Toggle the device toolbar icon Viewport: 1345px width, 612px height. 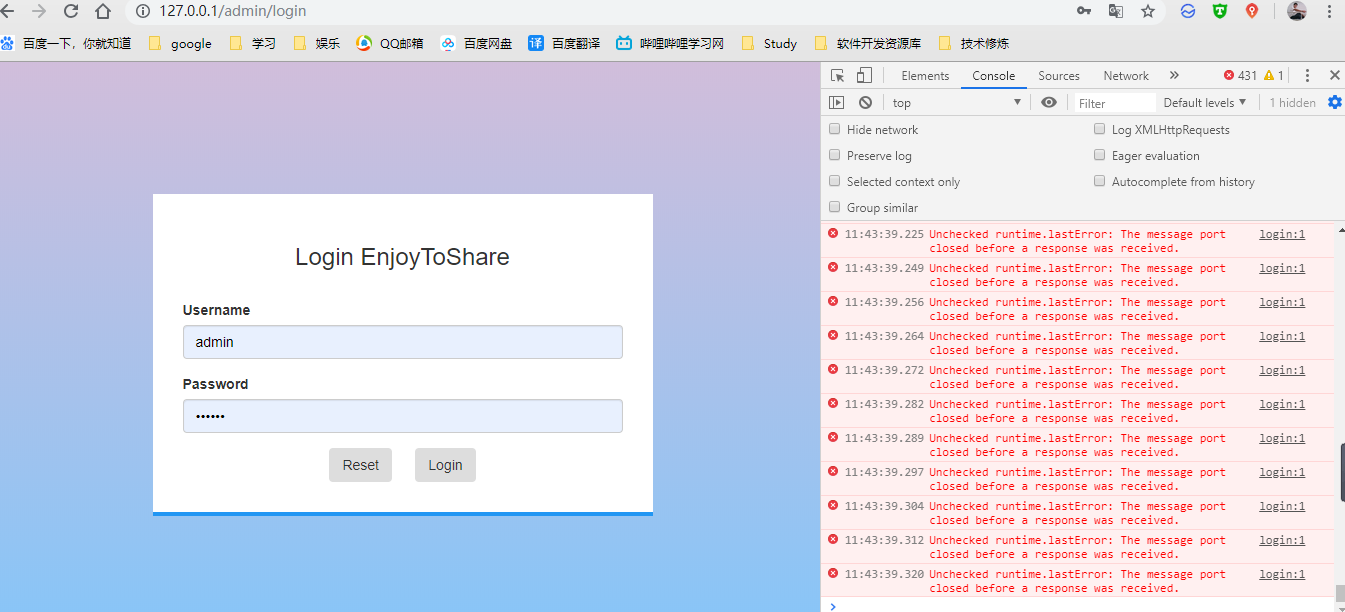[864, 76]
